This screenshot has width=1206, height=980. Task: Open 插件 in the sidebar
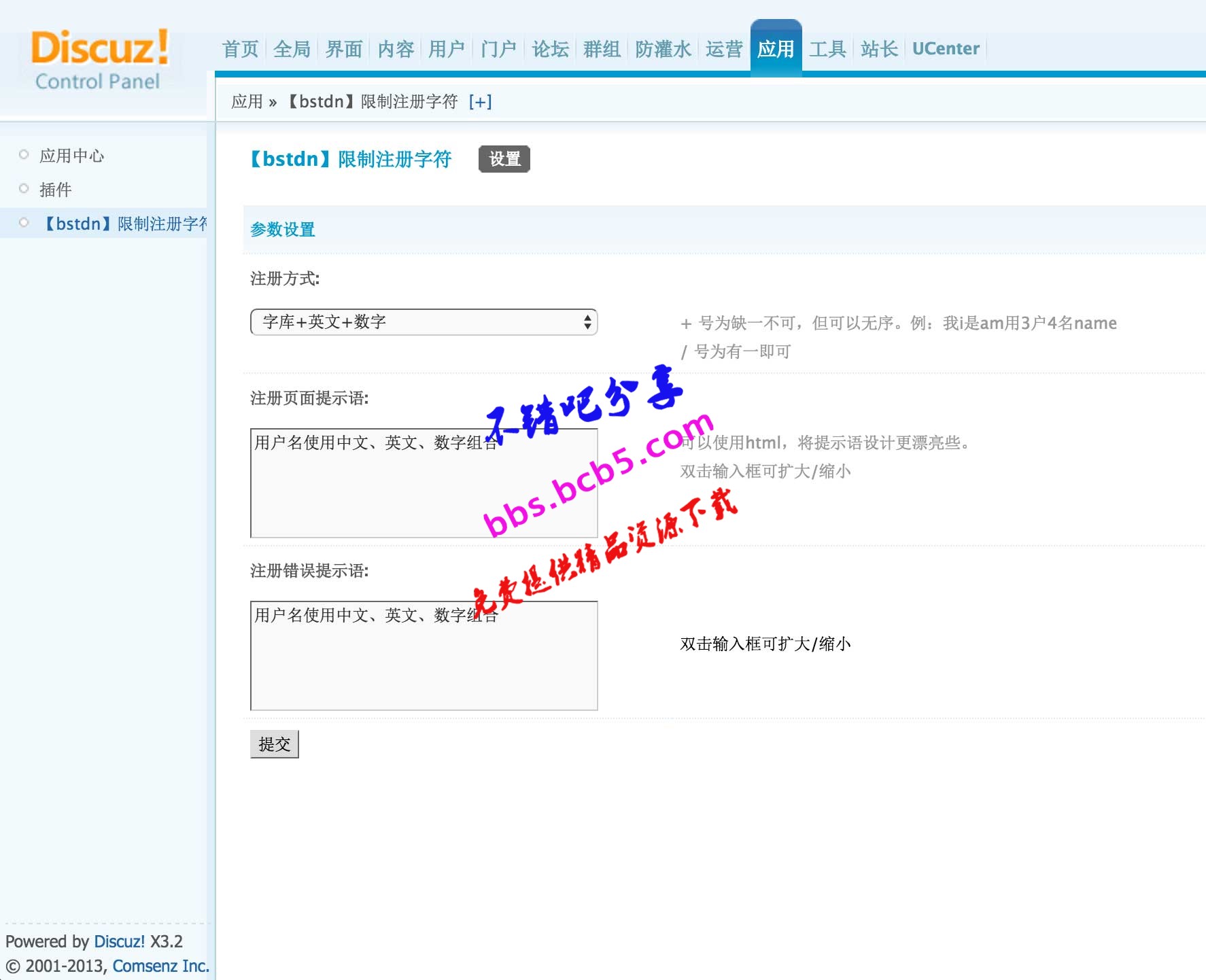56,190
